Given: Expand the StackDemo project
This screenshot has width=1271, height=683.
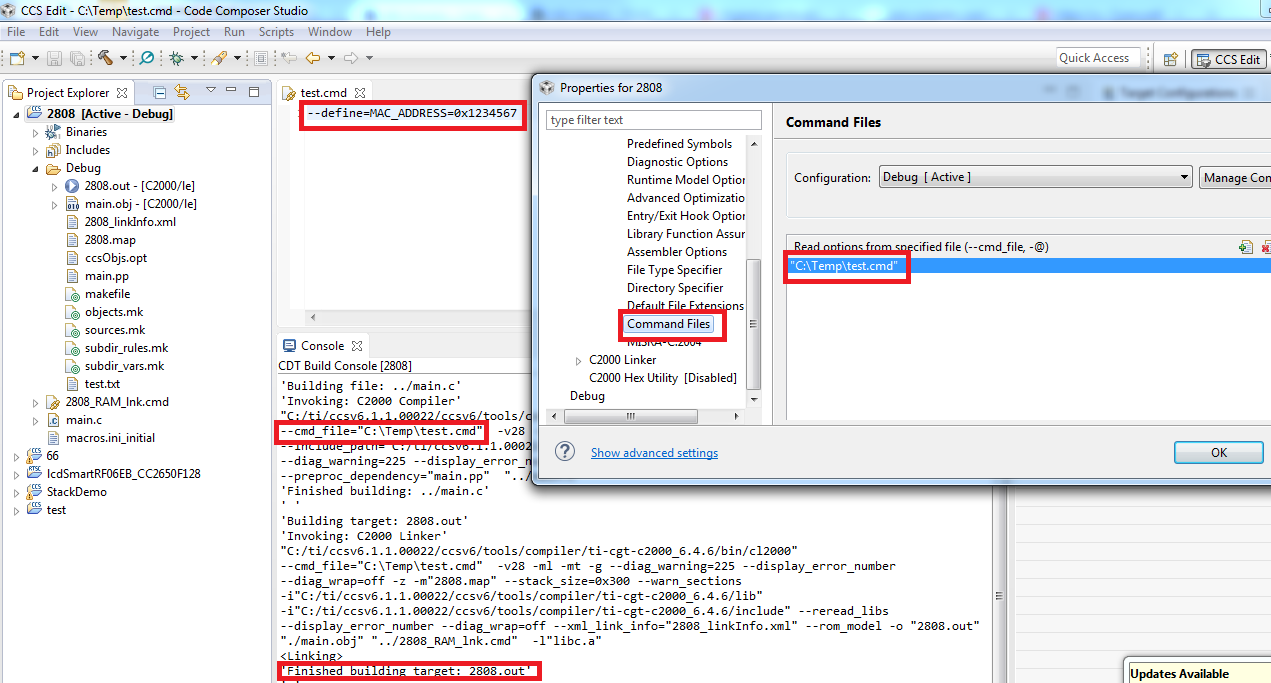Looking at the screenshot, I should click(17, 492).
